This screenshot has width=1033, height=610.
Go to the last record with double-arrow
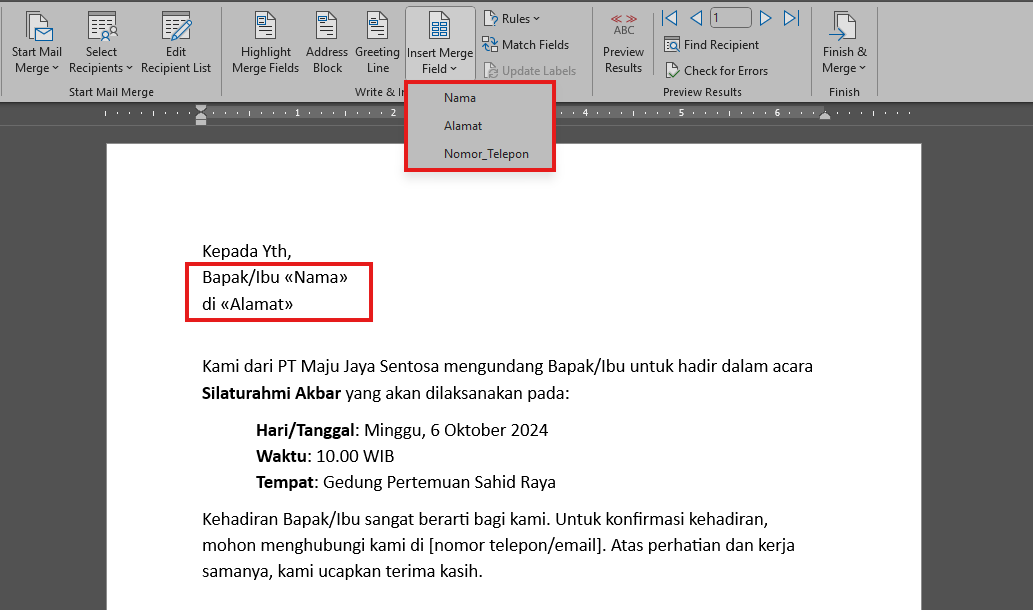click(x=791, y=17)
